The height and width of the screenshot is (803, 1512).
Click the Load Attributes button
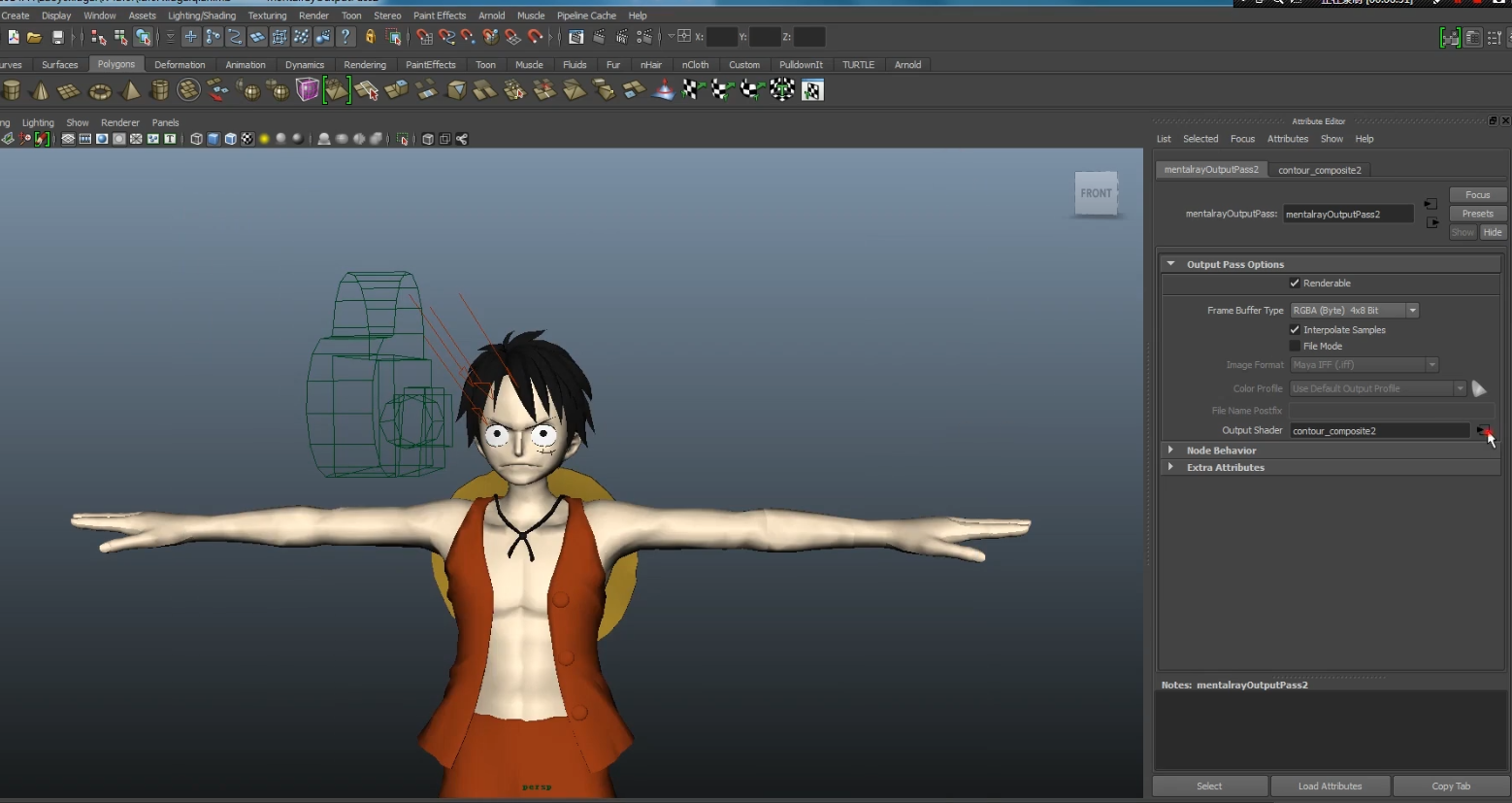[1330, 786]
